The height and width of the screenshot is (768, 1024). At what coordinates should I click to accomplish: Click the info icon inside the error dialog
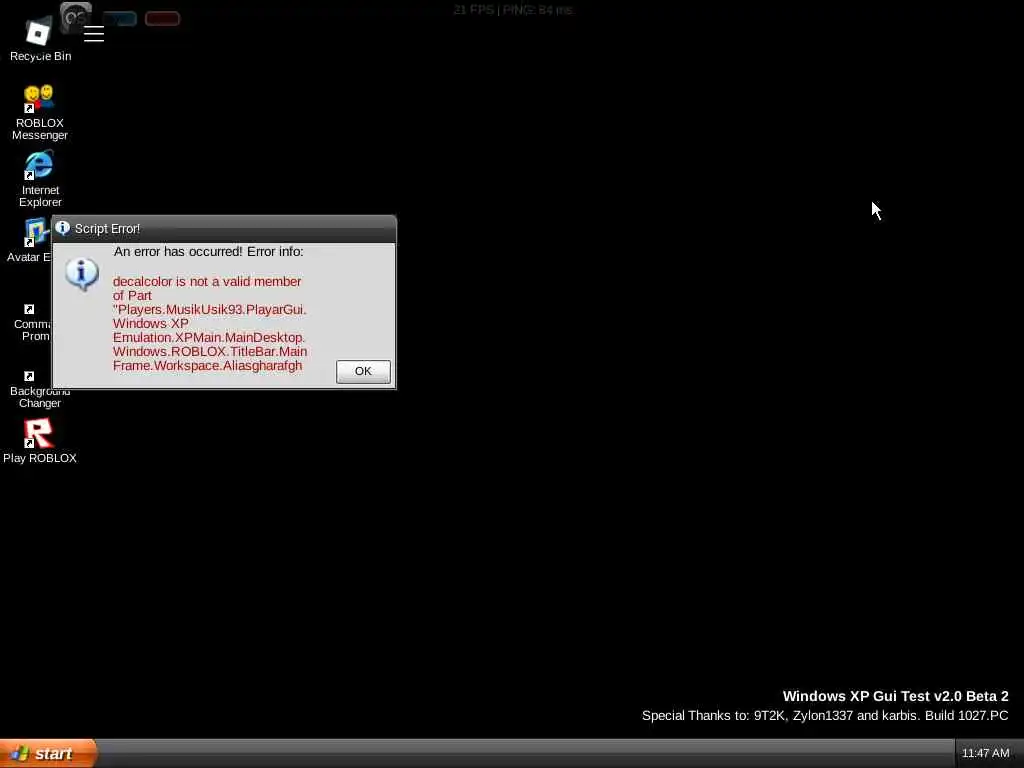[82, 274]
